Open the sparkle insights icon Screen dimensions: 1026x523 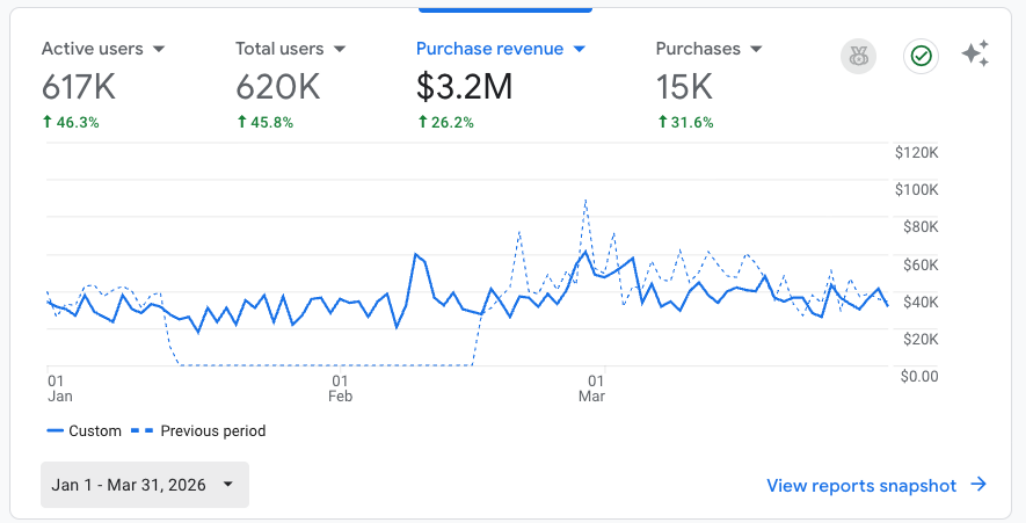[x=975, y=54]
